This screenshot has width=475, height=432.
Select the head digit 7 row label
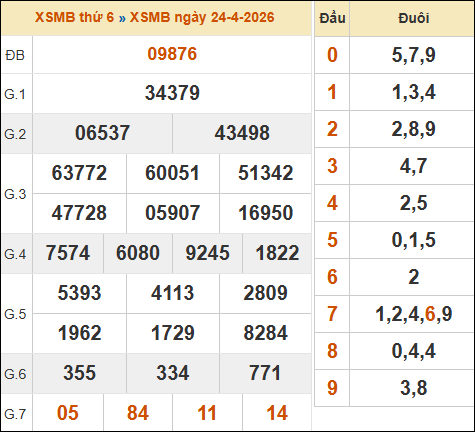click(x=332, y=314)
